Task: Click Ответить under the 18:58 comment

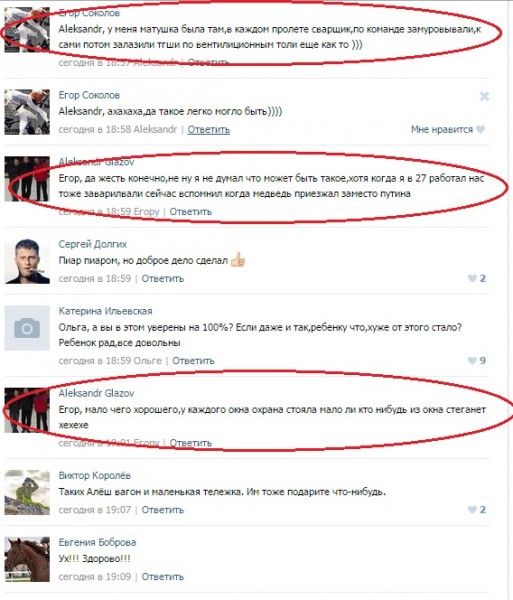Action: (208, 129)
